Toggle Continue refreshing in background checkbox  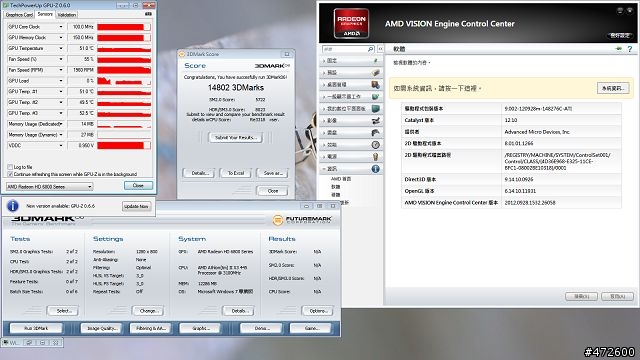pyautogui.click(x=10, y=174)
